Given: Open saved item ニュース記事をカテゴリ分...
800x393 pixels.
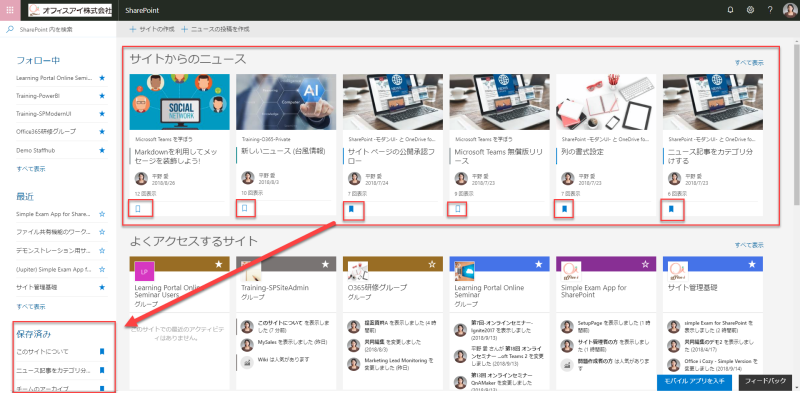Looking at the screenshot, I should [x=53, y=370].
